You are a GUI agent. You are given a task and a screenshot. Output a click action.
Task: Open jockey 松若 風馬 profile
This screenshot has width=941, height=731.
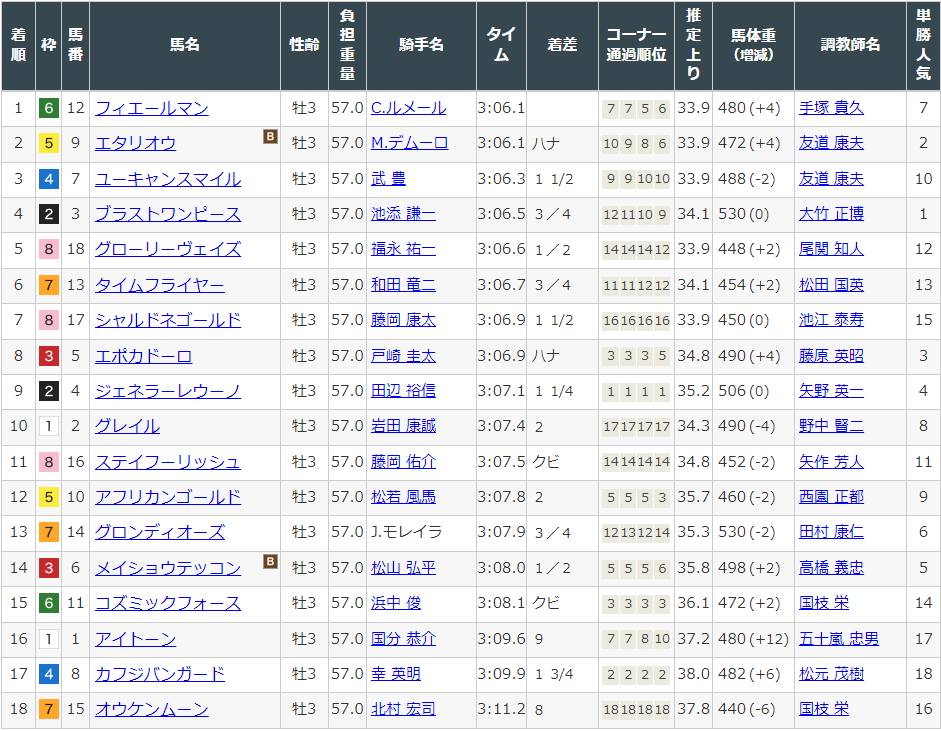pos(403,497)
